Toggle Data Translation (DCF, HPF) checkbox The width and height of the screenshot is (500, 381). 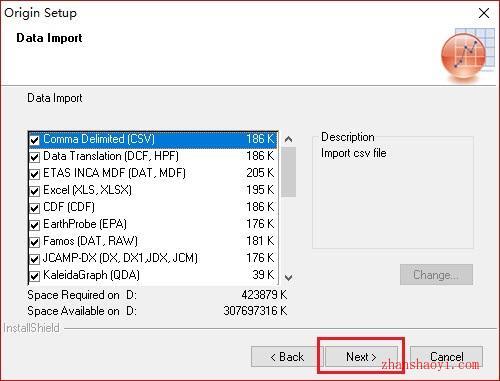35,157
